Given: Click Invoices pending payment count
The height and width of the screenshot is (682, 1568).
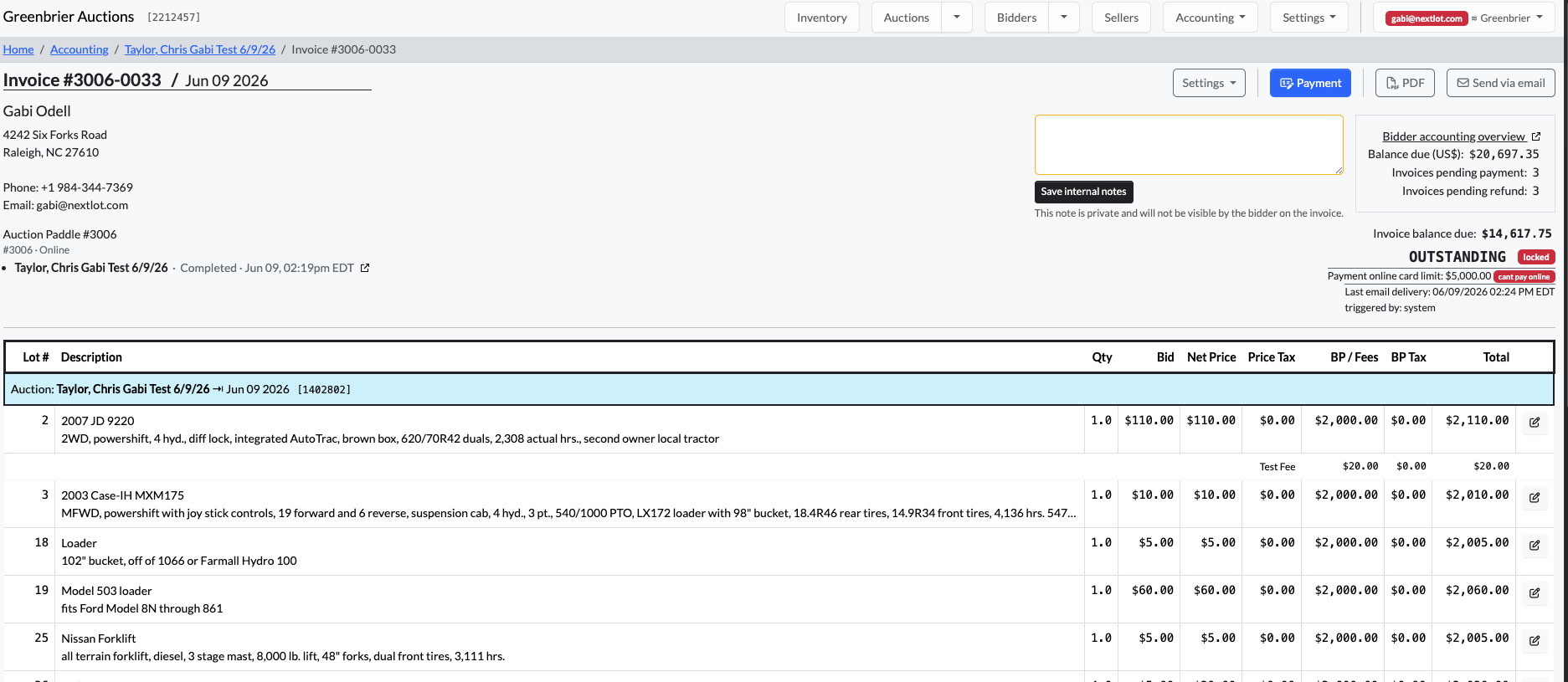Looking at the screenshot, I should pyautogui.click(x=1535, y=172).
